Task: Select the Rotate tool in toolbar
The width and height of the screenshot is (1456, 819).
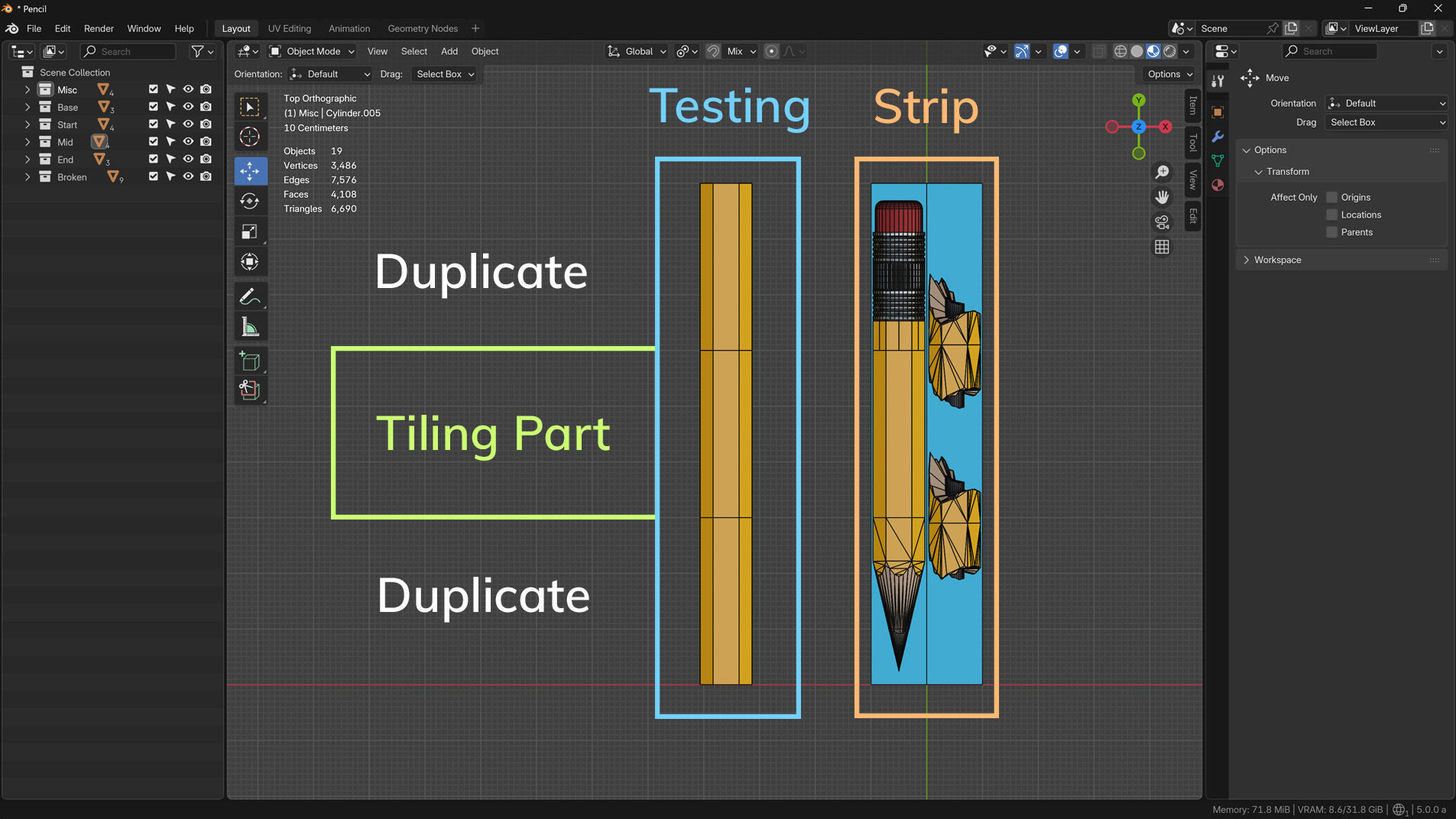Action: [x=250, y=201]
